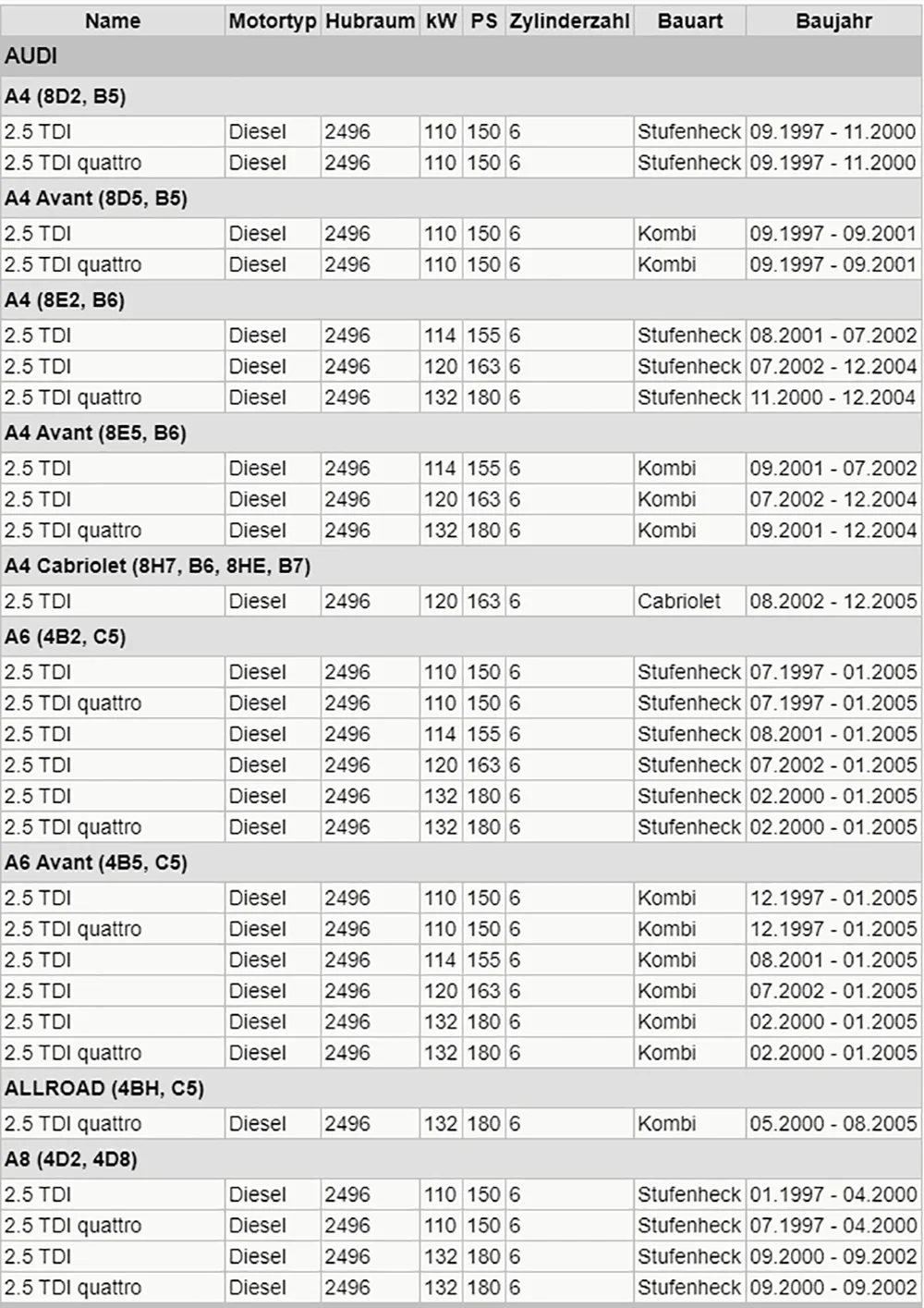
Task: Click the Cabriolet body type cell
Action: [689, 601]
